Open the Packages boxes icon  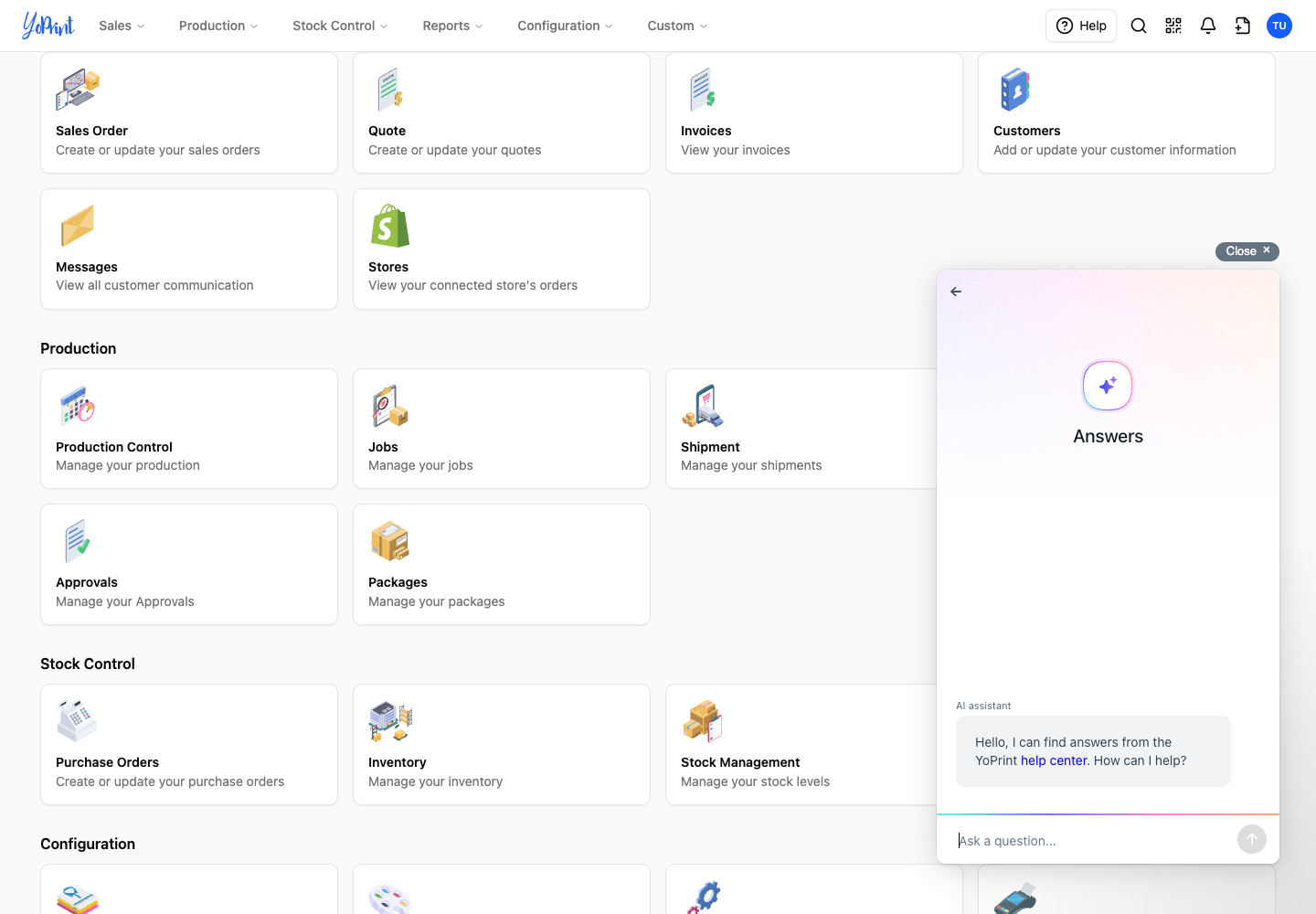point(390,541)
